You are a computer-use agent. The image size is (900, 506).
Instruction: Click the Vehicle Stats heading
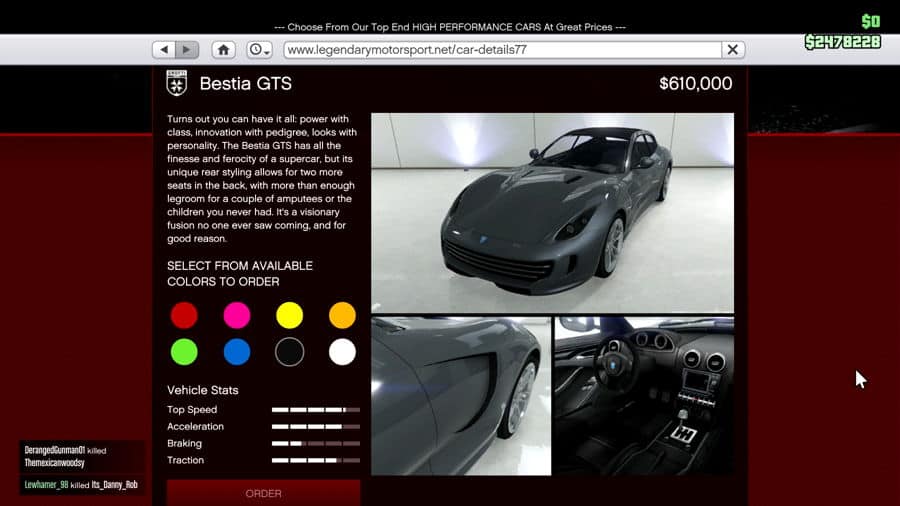point(203,390)
